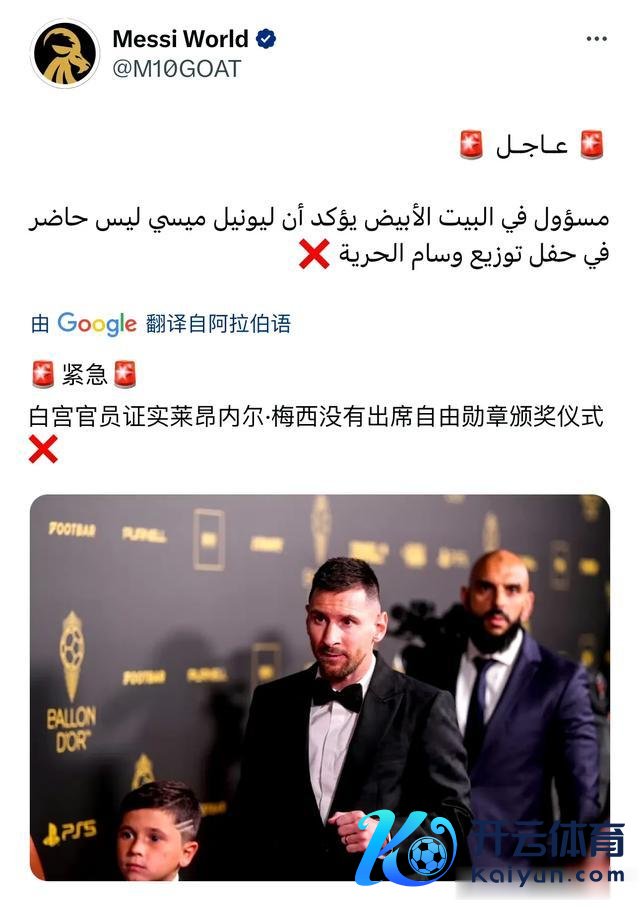640x908 pixels.
Task: Click the عاجل breaking headline
Action: click(532, 144)
